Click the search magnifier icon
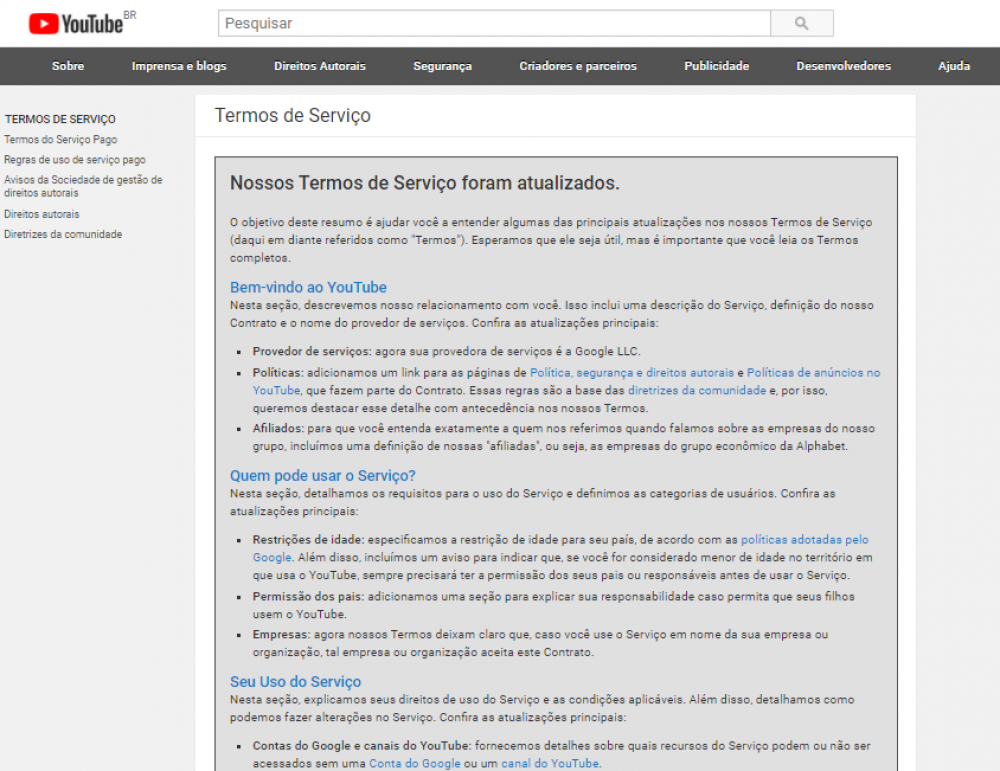This screenshot has height=771, width=1000. [x=801, y=23]
